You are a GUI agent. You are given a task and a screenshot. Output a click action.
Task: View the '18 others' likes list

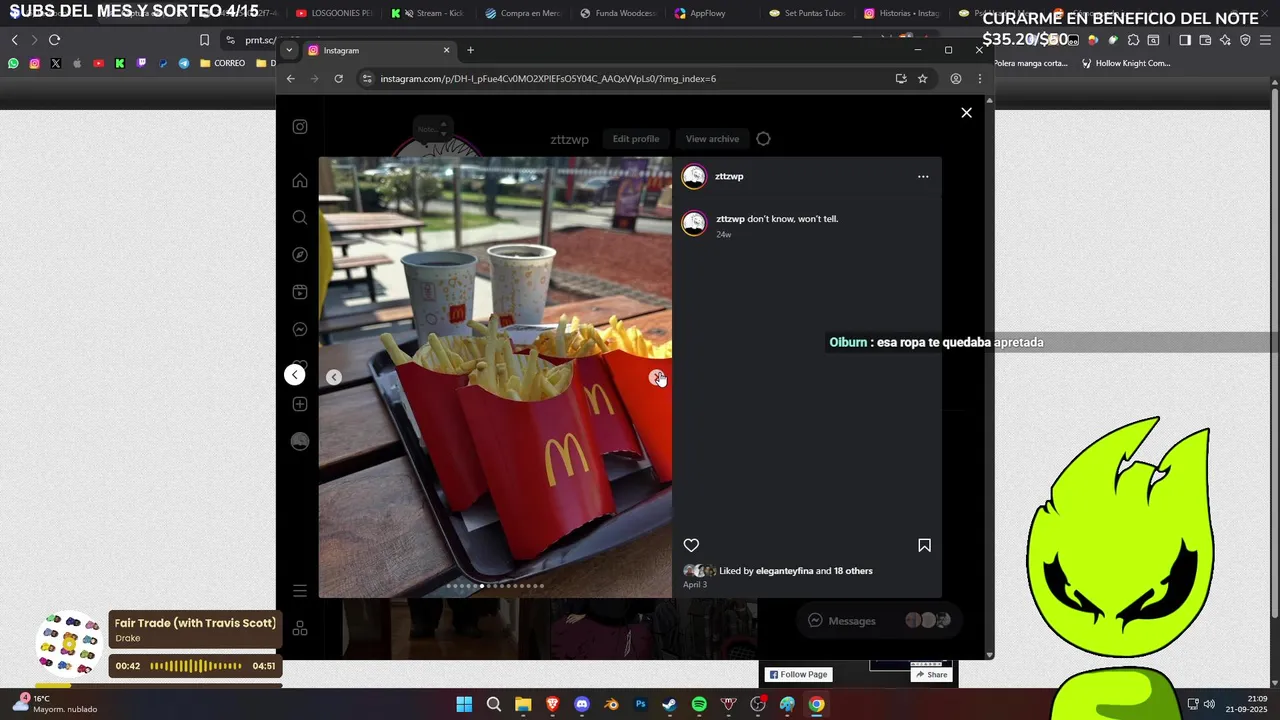click(853, 571)
